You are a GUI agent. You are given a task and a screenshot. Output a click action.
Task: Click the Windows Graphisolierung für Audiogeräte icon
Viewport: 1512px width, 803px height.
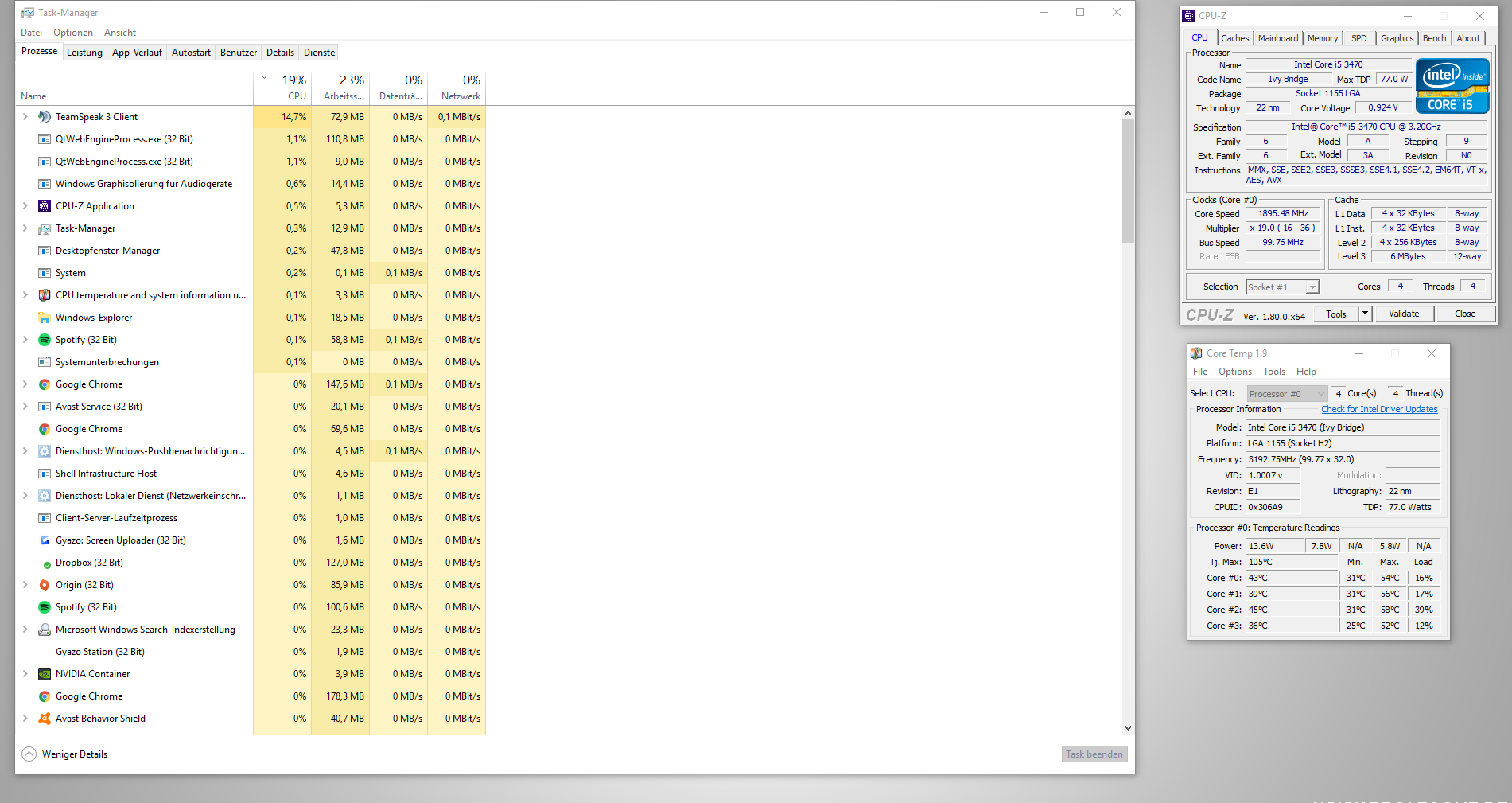coord(45,184)
